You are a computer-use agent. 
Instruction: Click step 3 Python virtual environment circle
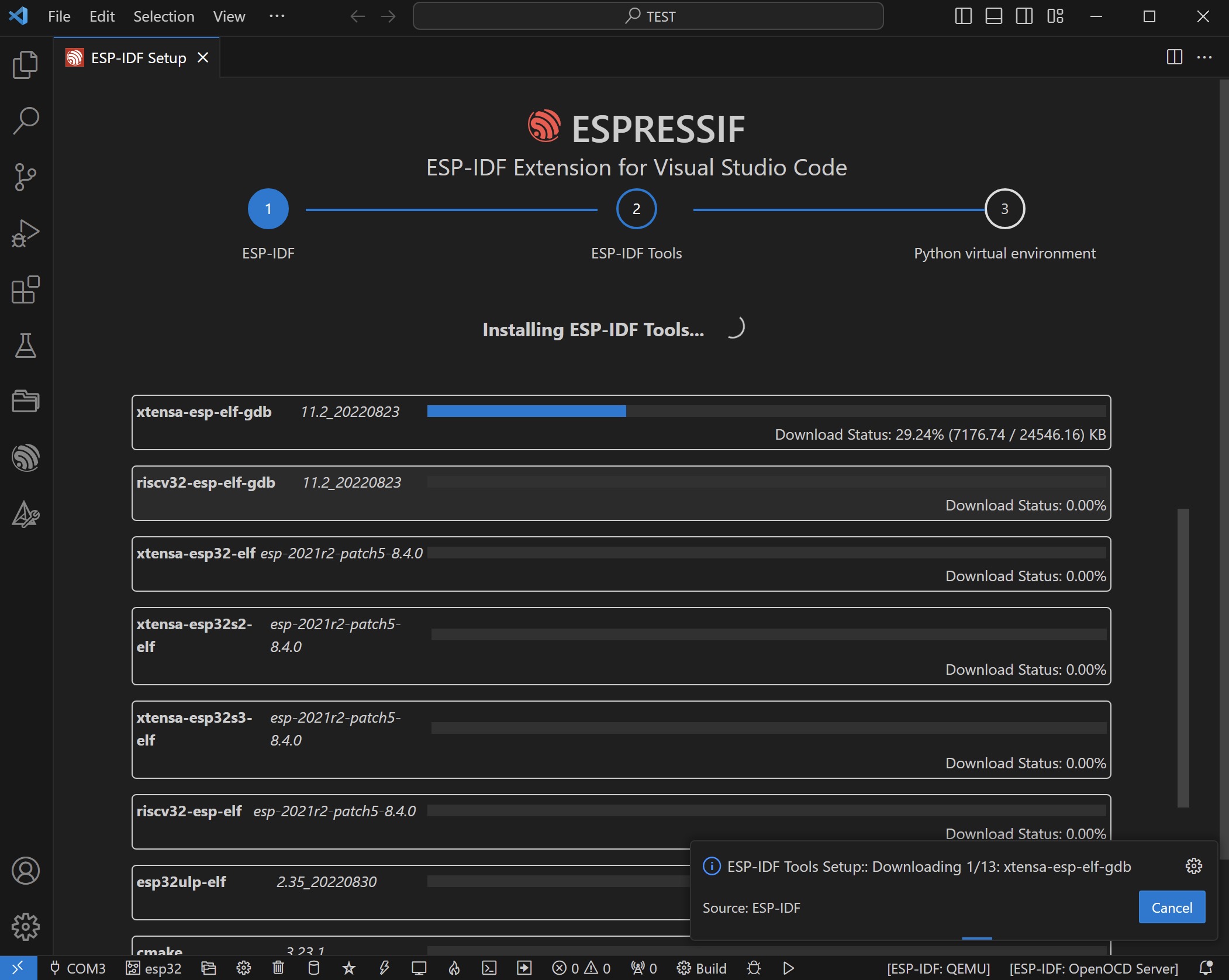coord(1004,209)
